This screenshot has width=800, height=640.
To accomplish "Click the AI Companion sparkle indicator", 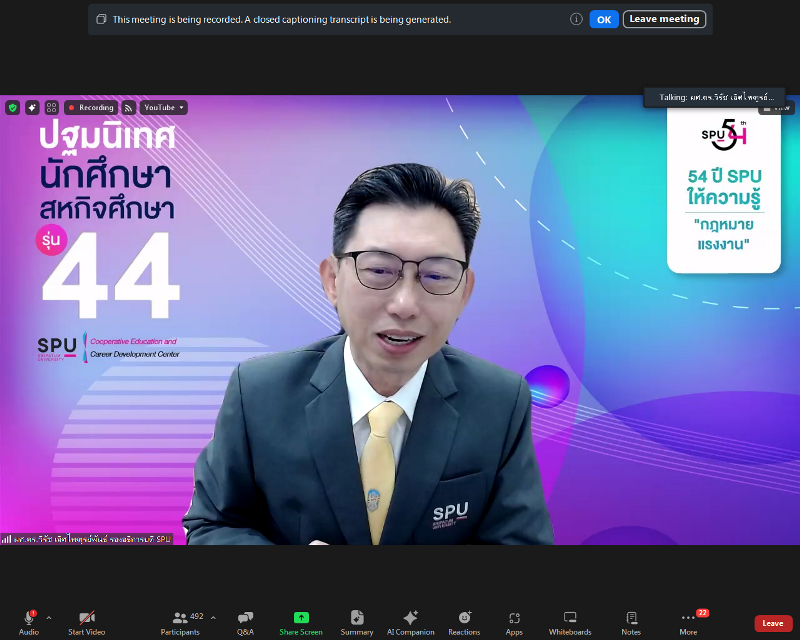I will tap(32, 108).
